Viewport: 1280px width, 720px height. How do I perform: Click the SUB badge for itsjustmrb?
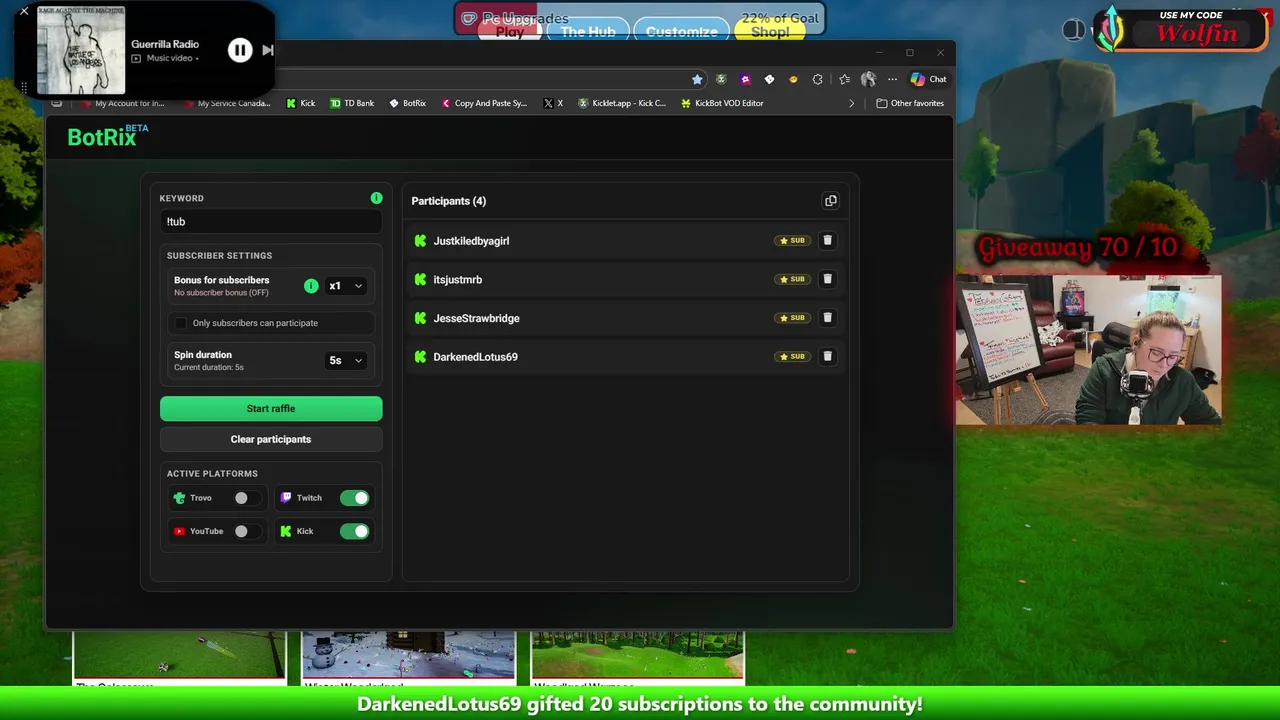(792, 279)
